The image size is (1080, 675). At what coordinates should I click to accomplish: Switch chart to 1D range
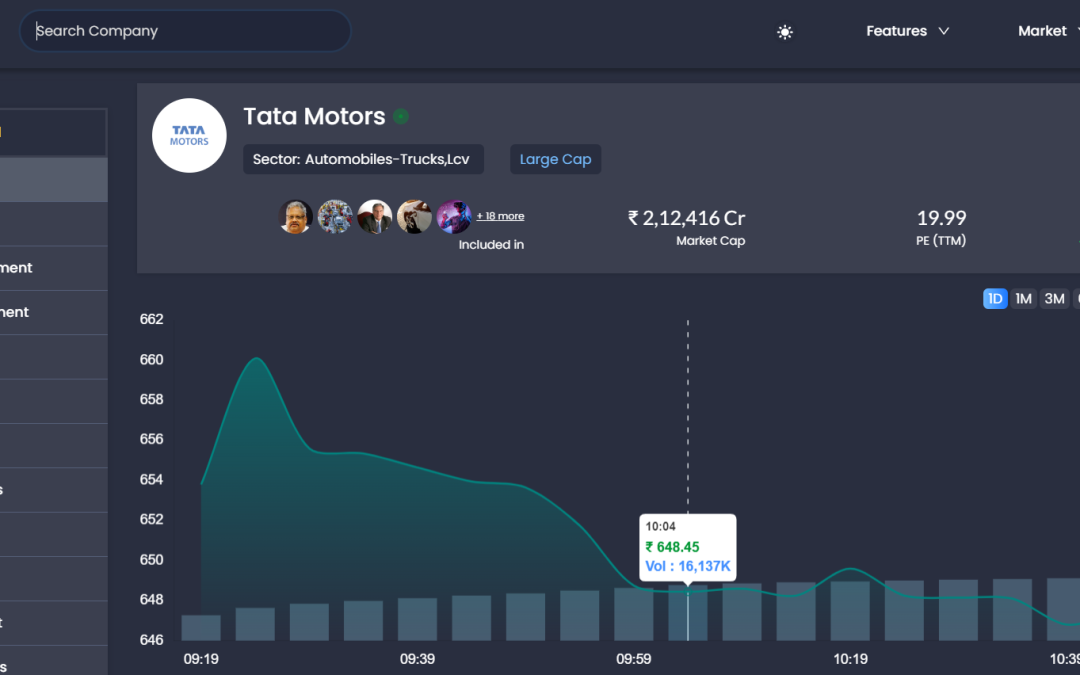tap(995, 299)
